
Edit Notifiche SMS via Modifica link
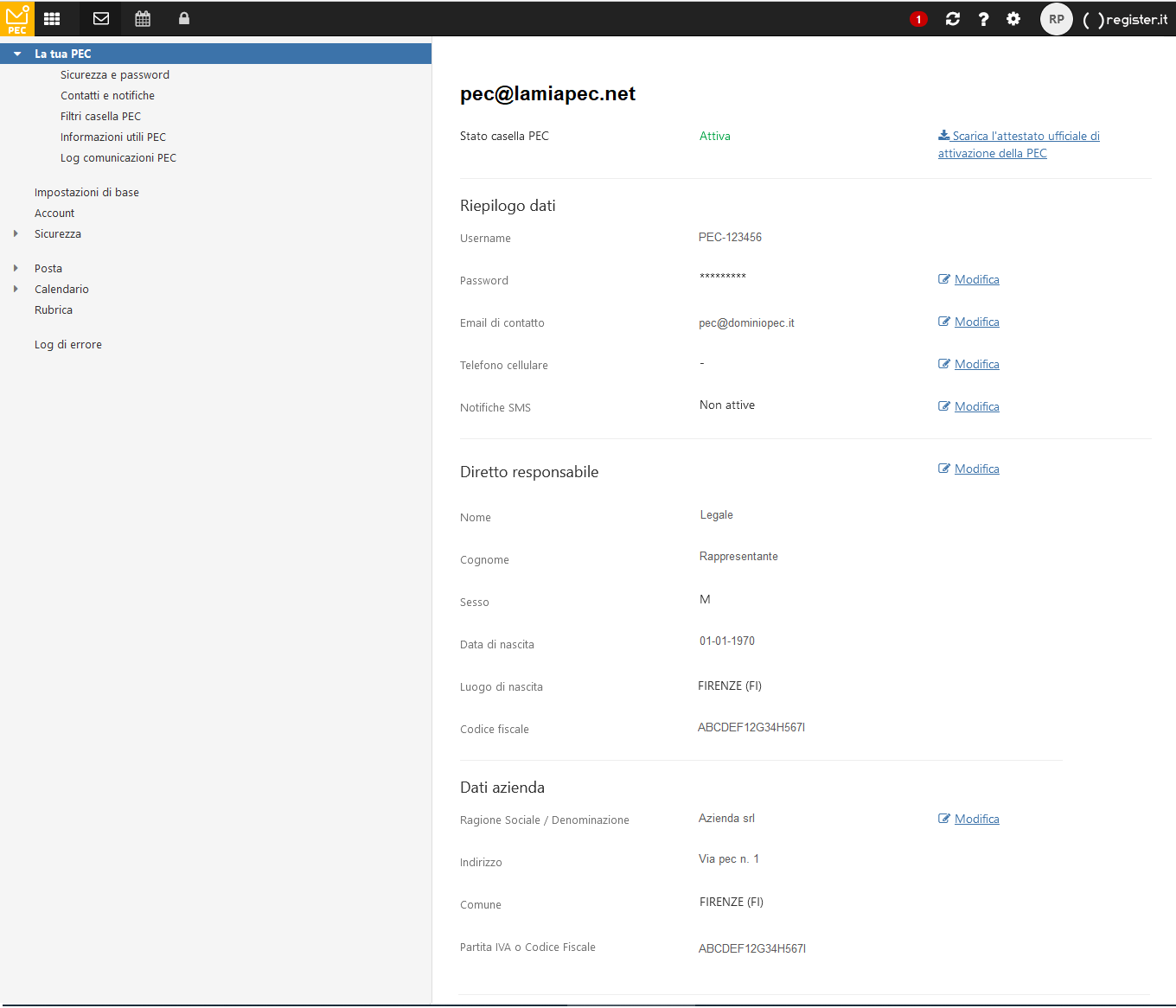click(976, 407)
